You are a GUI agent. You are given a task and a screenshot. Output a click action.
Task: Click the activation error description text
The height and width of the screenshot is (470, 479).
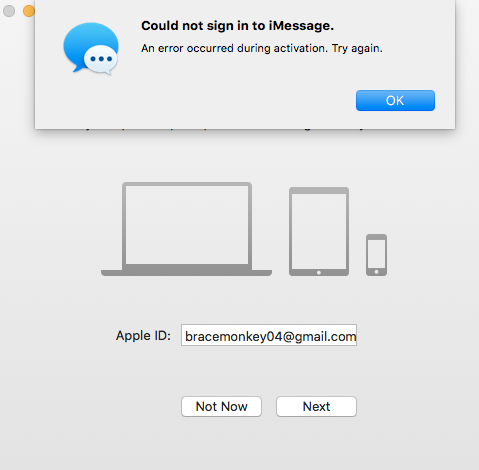pyautogui.click(x=262, y=48)
